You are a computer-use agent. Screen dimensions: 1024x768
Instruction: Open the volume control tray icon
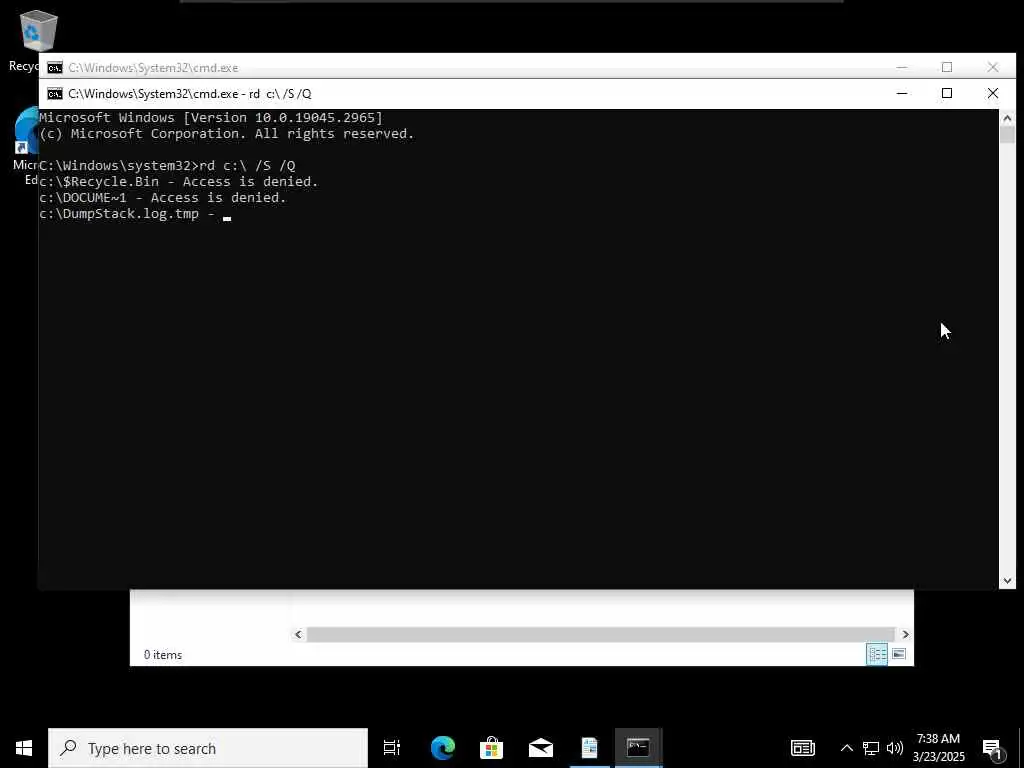(895, 748)
